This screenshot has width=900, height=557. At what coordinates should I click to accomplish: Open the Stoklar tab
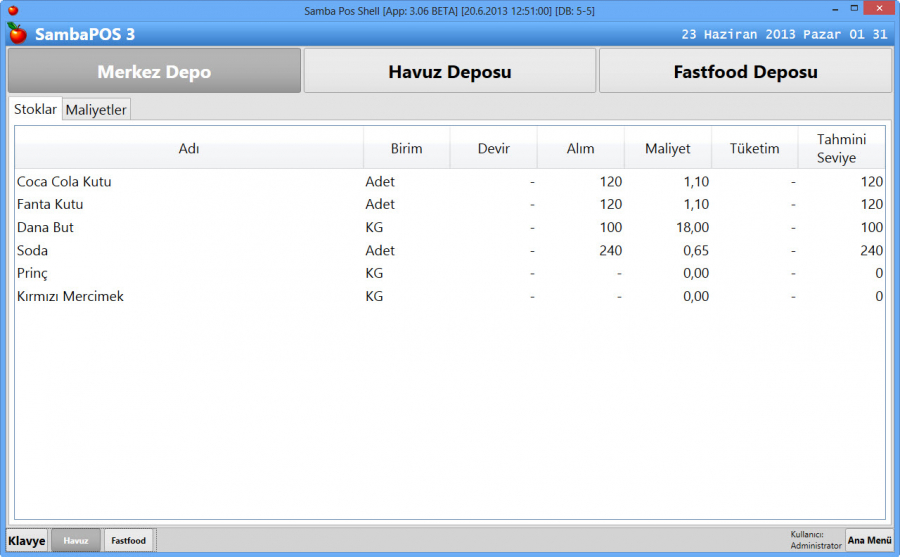pos(35,109)
